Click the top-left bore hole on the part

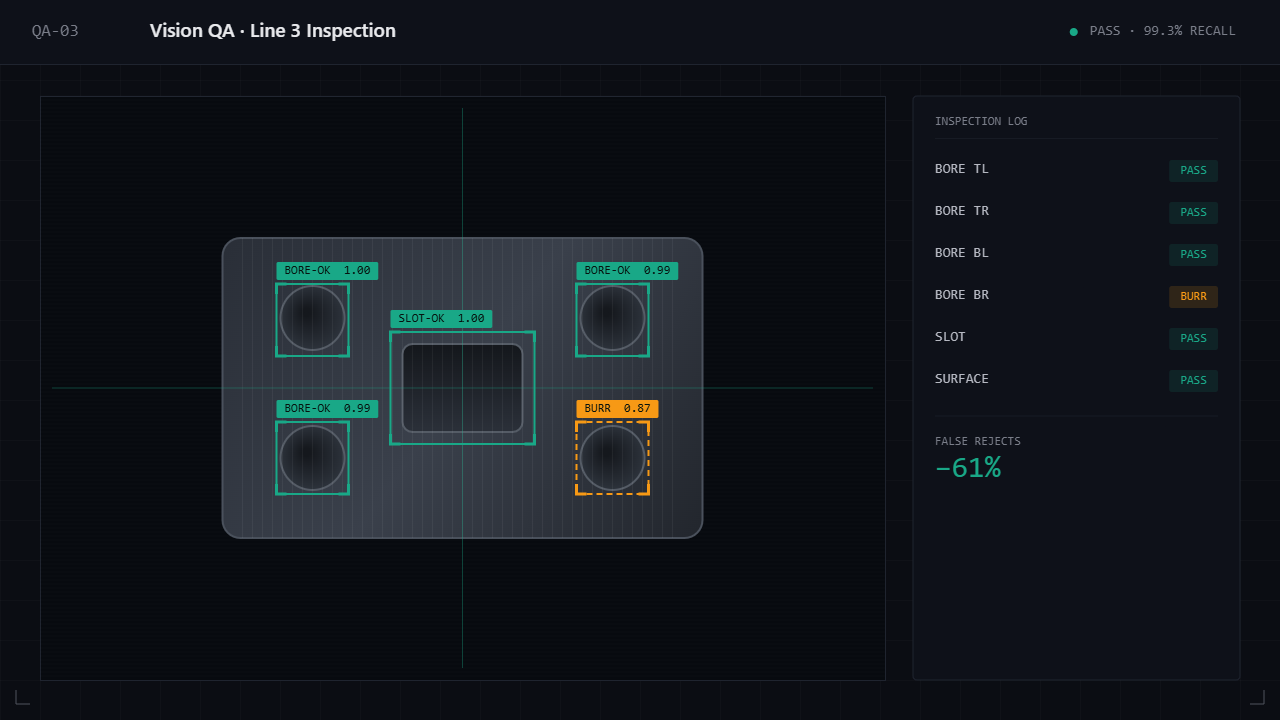click(x=312, y=318)
